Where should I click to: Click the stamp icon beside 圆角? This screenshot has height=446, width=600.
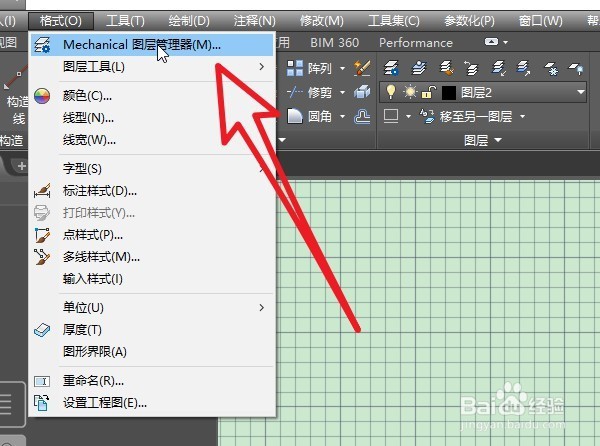(x=362, y=116)
